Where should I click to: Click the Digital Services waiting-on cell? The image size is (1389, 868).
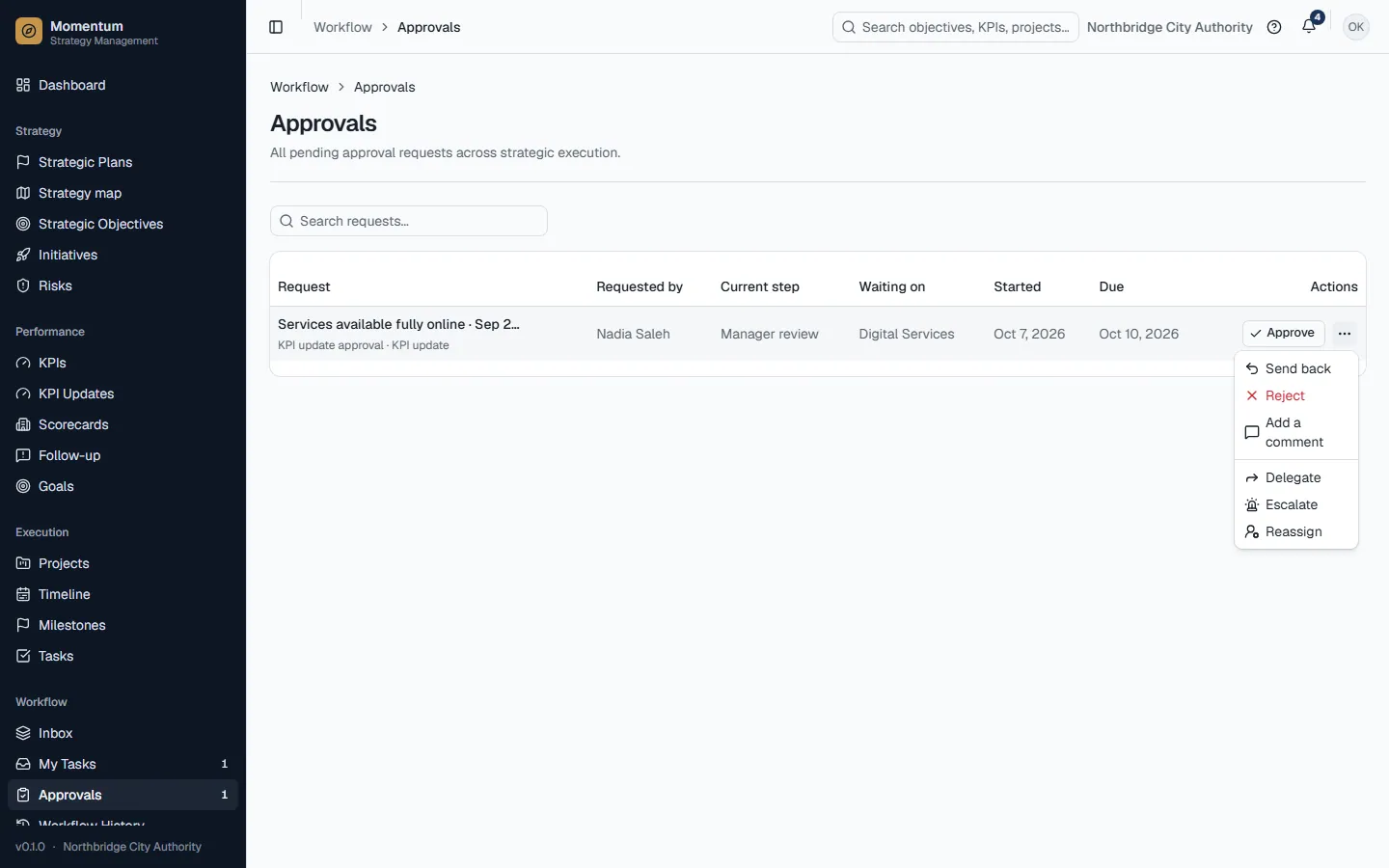click(x=907, y=334)
